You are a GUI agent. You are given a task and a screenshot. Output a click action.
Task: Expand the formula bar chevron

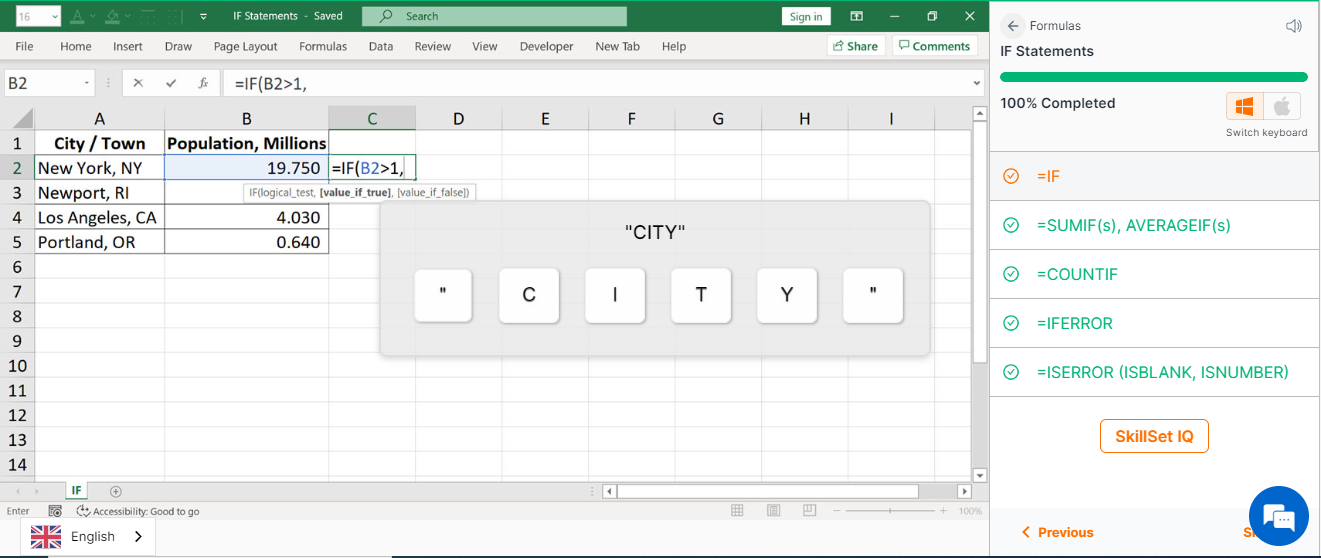pyautogui.click(x=976, y=84)
